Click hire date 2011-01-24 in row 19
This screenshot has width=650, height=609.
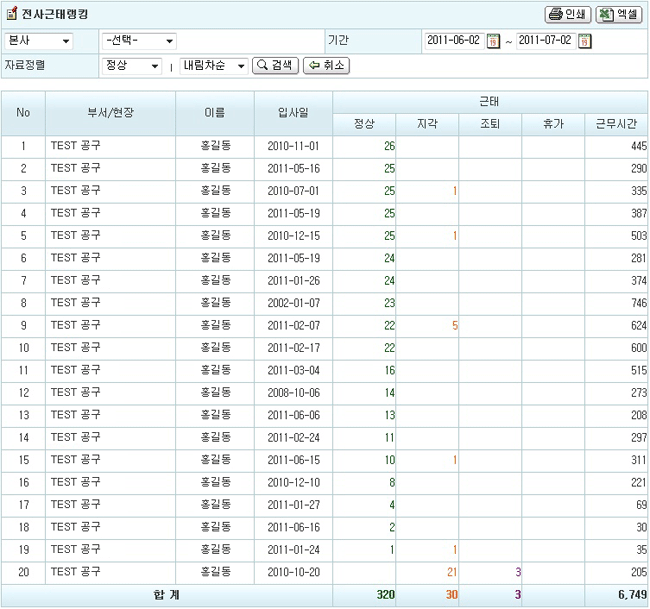pyautogui.click(x=293, y=550)
